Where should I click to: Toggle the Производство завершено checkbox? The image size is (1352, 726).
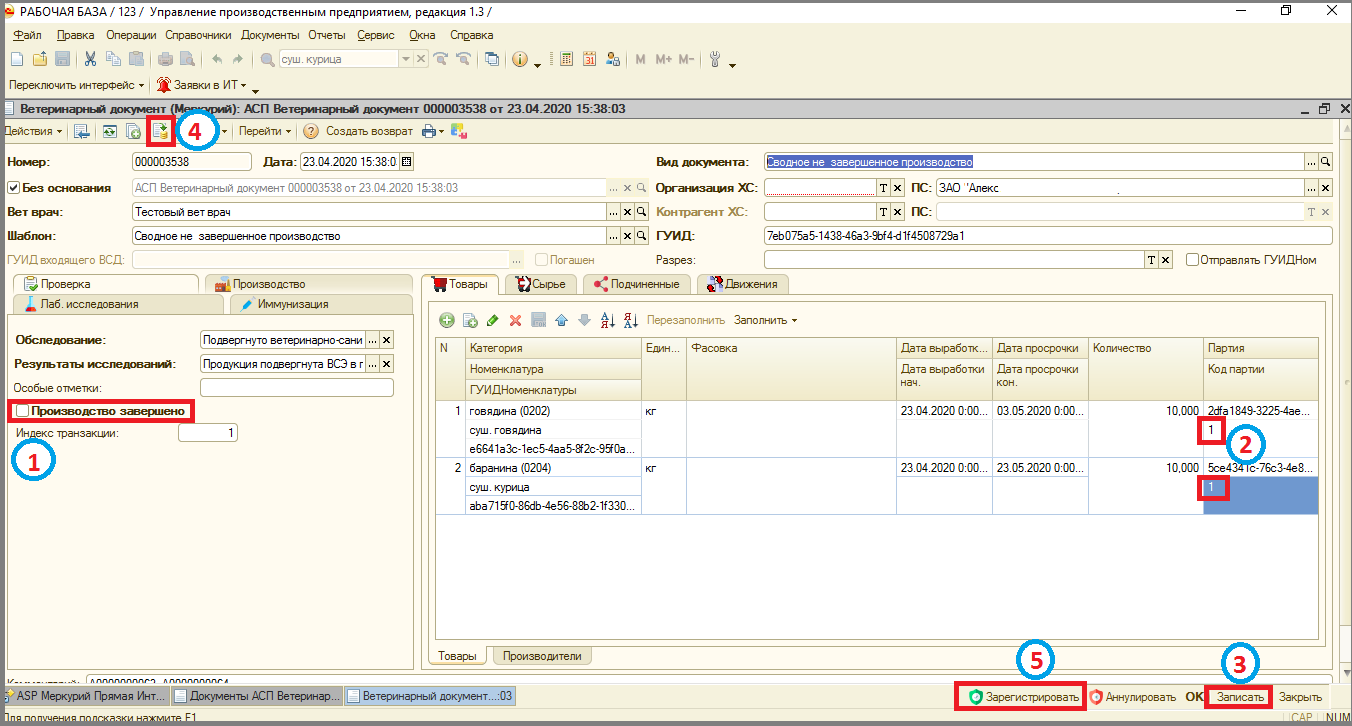click(x=22, y=410)
